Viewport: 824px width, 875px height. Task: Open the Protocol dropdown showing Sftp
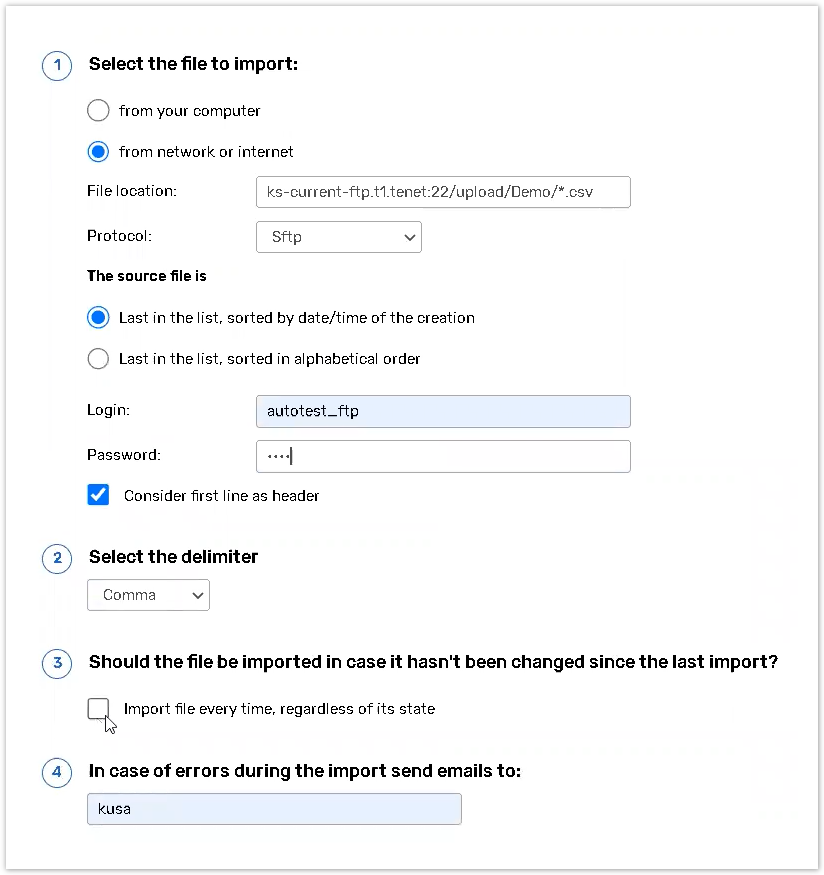click(x=339, y=237)
